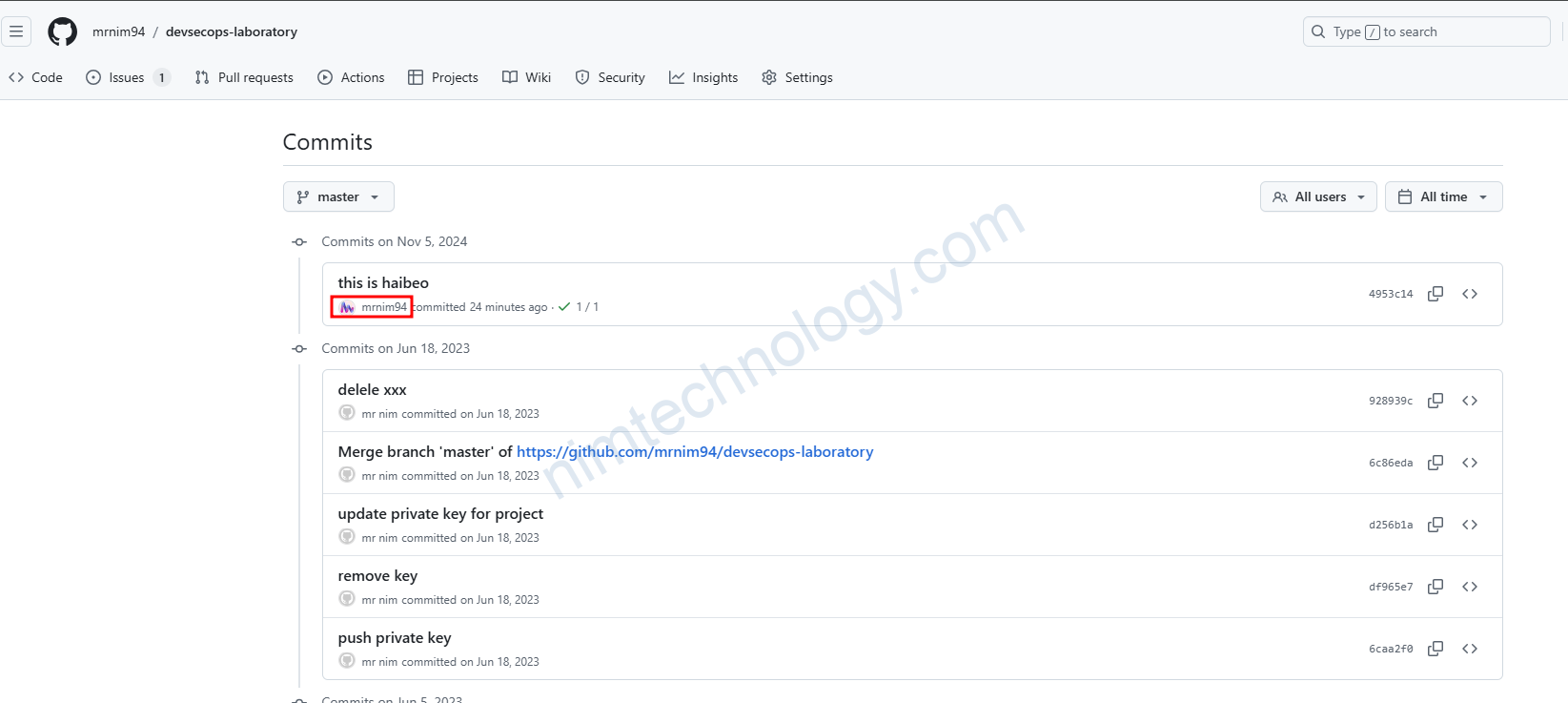Browse repository at commit 928939c
The width and height of the screenshot is (1568, 703).
point(1469,401)
